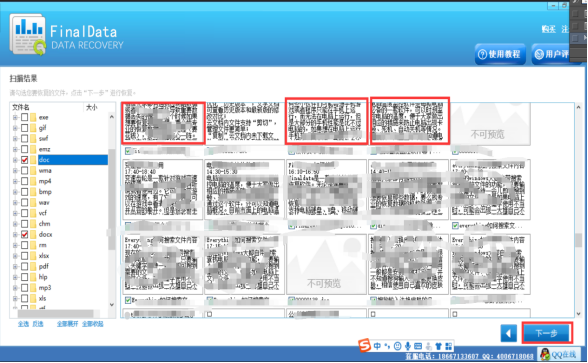This screenshot has height=363, width=588.
Task: Click the folder icon of the xlsx row
Action: [x=34, y=256]
